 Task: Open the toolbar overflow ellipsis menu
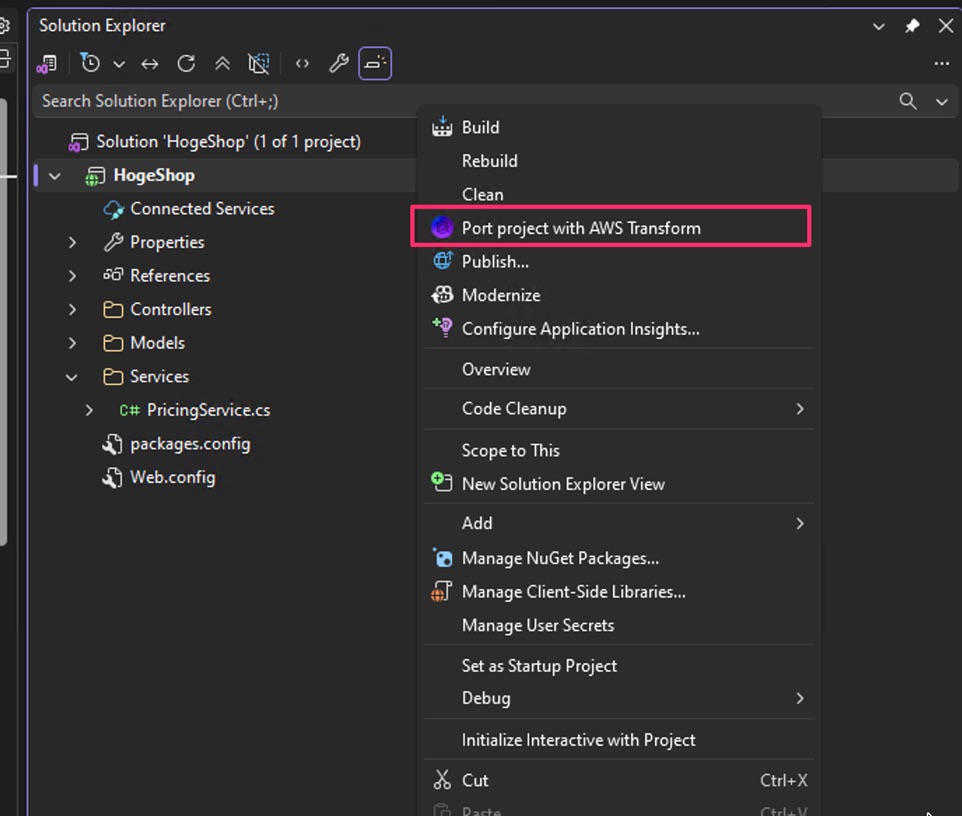click(x=942, y=63)
